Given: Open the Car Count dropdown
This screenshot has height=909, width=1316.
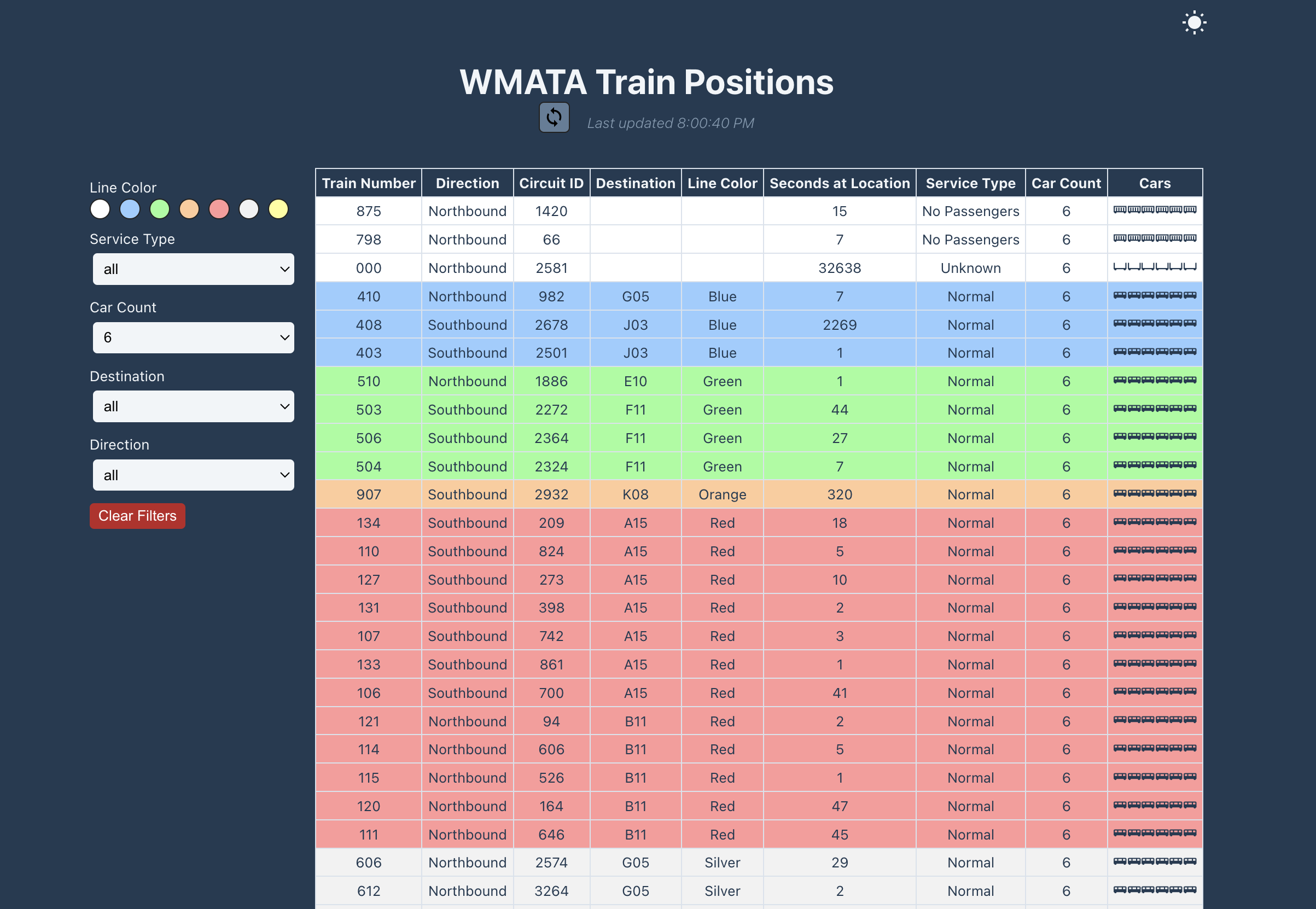Looking at the screenshot, I should tap(193, 337).
